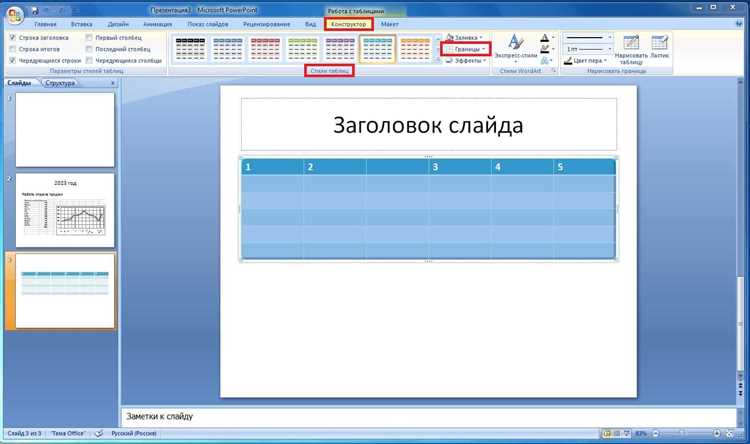This screenshot has width=750, height=444.
Task: Click Русский (Россия) language in status bar
Action: pyautogui.click(x=133, y=433)
